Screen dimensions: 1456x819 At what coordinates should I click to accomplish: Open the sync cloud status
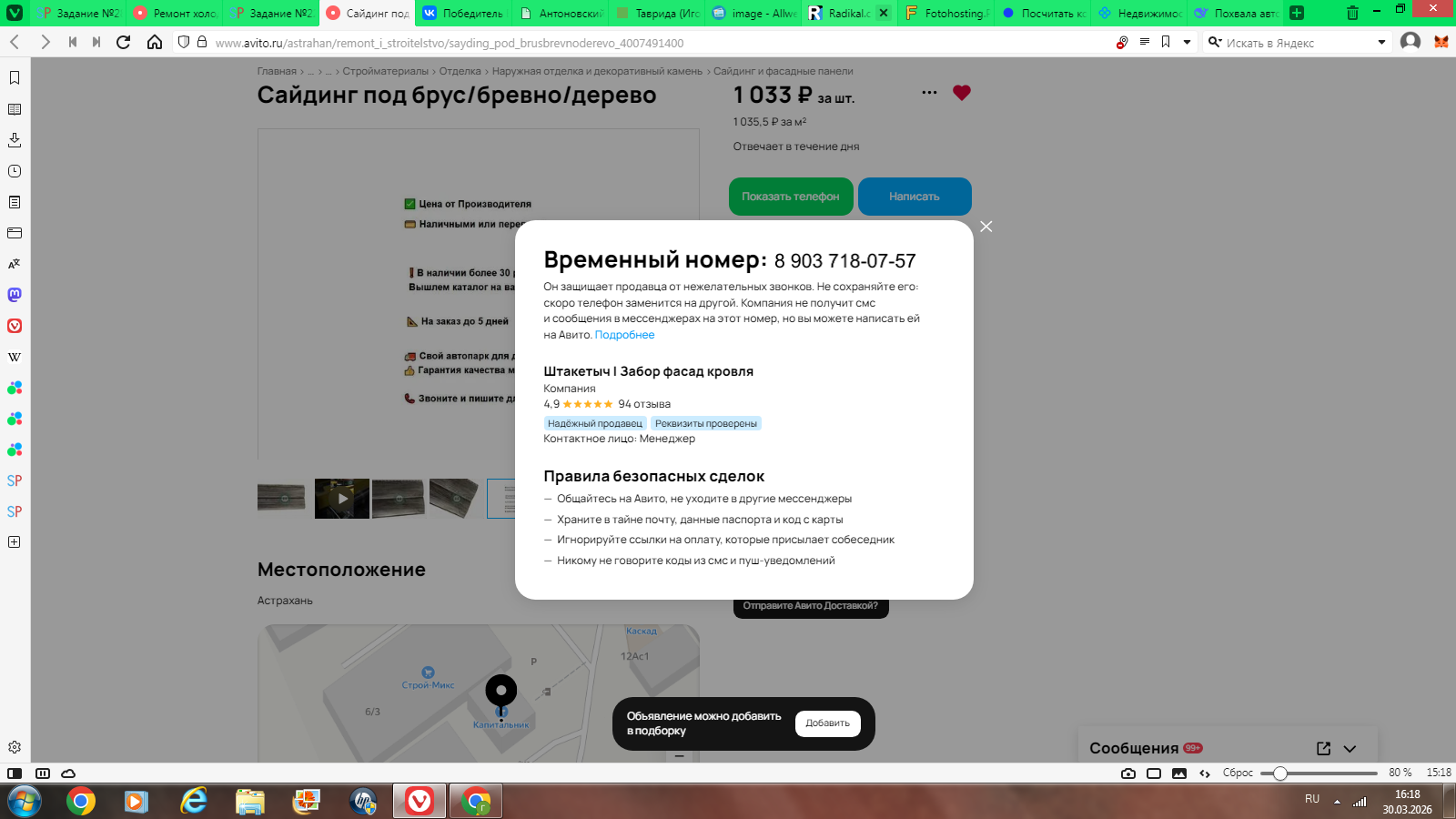click(68, 773)
